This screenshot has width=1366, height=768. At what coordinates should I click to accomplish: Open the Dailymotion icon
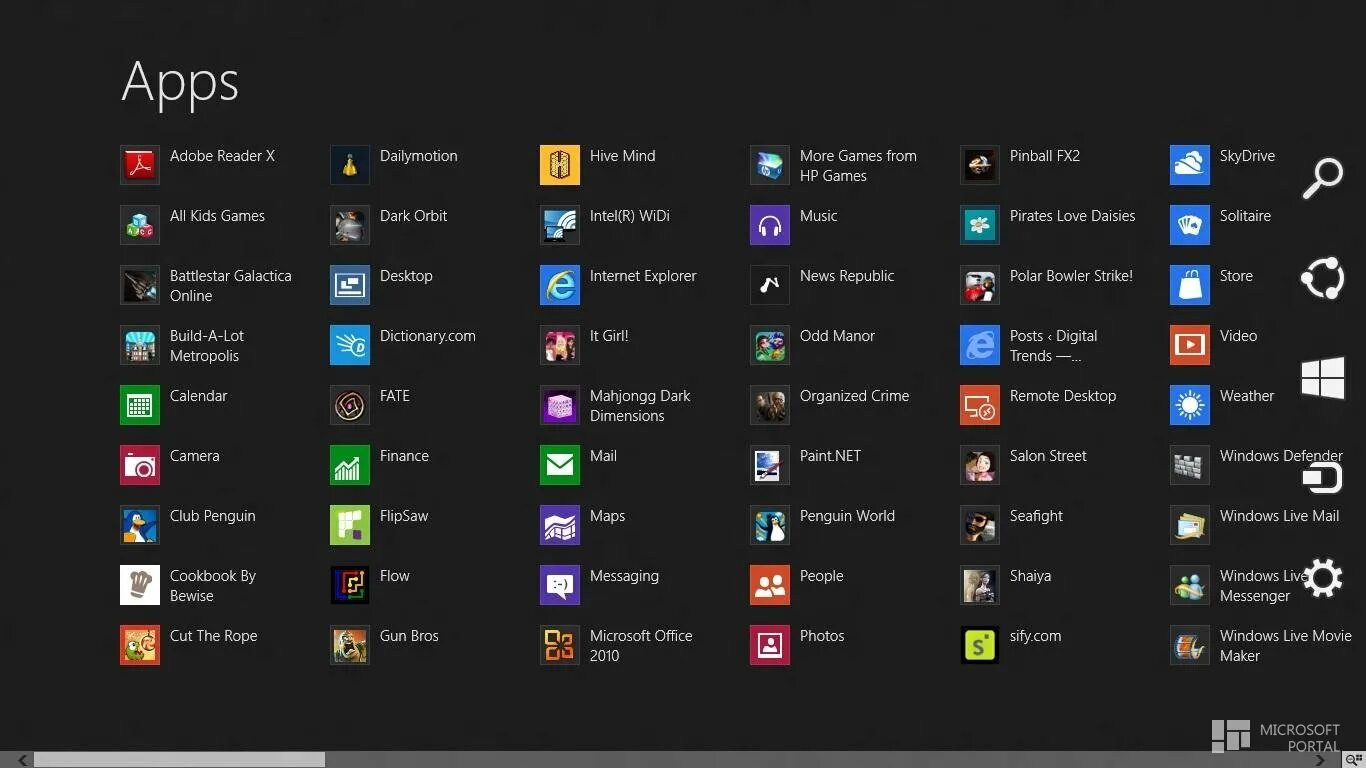350,165
